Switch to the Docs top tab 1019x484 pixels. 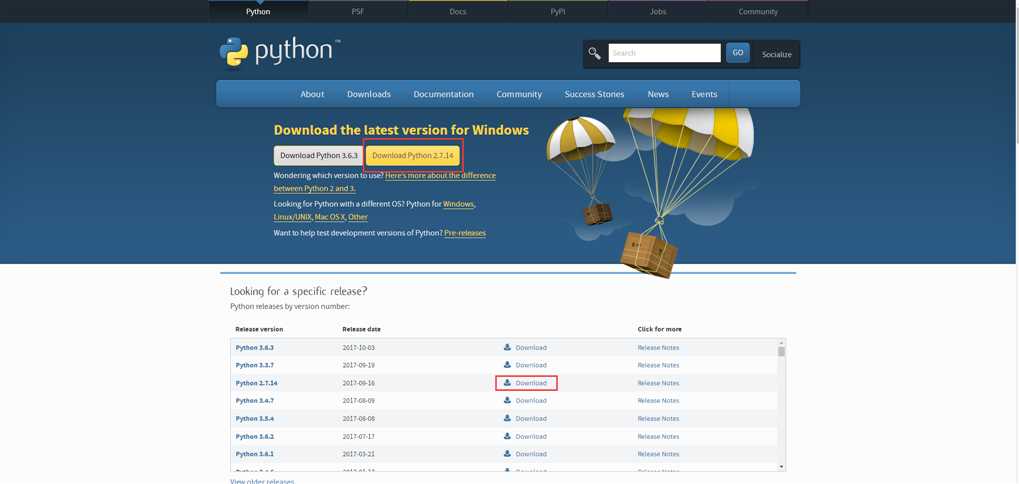(x=458, y=11)
